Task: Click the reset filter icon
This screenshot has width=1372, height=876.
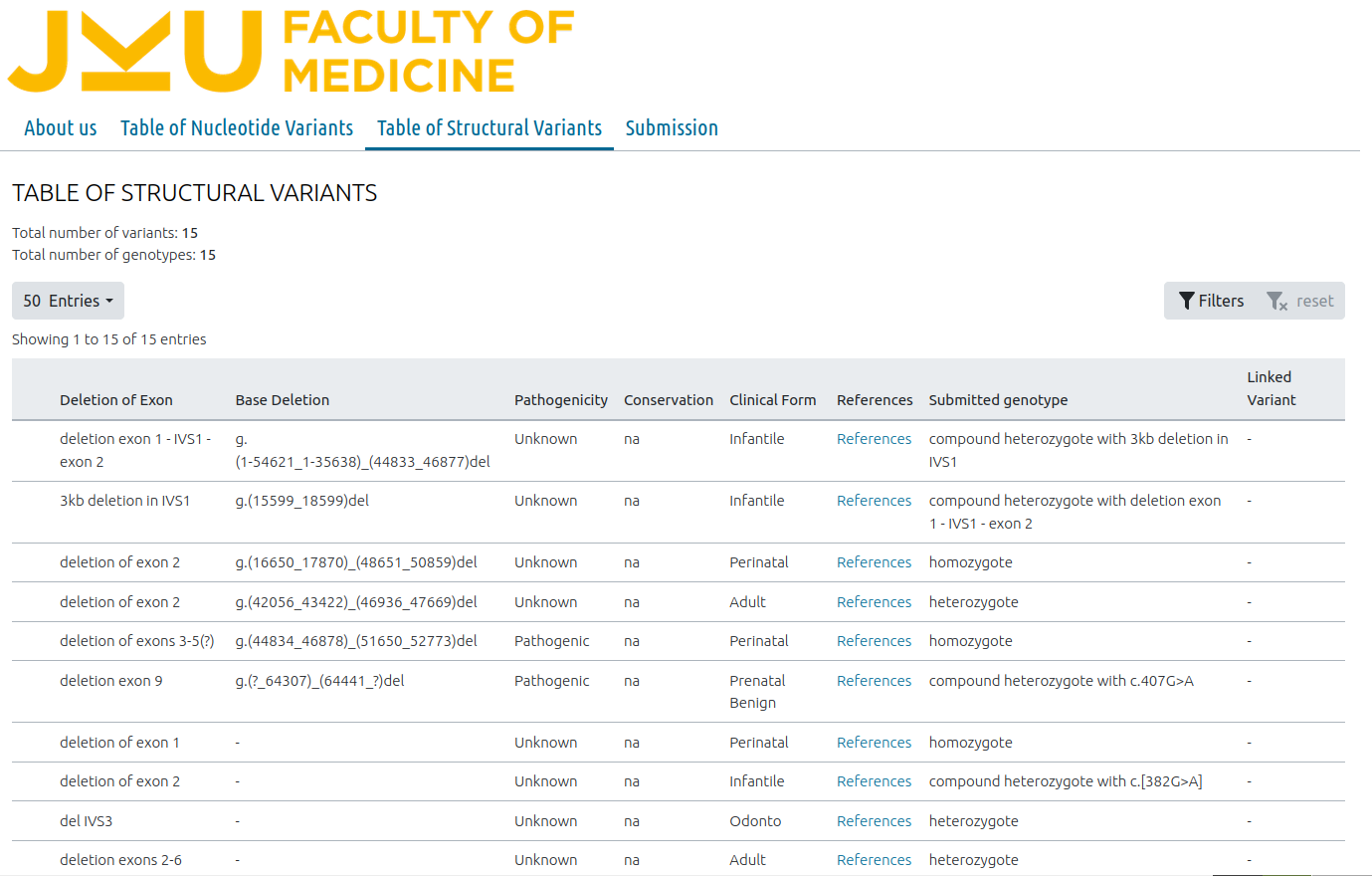Action: pos(1275,301)
